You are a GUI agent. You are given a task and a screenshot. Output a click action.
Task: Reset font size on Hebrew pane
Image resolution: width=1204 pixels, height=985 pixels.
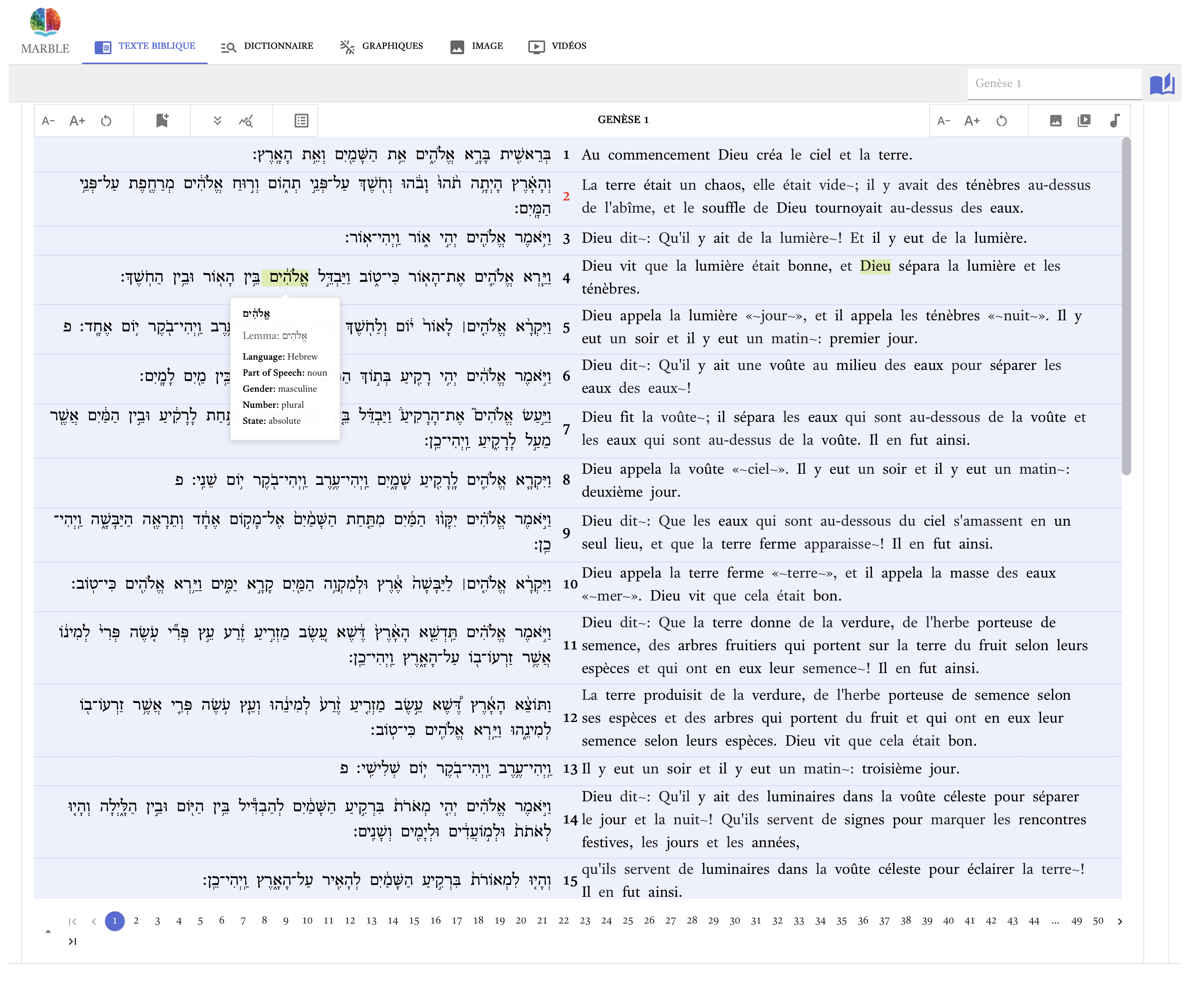click(x=106, y=120)
